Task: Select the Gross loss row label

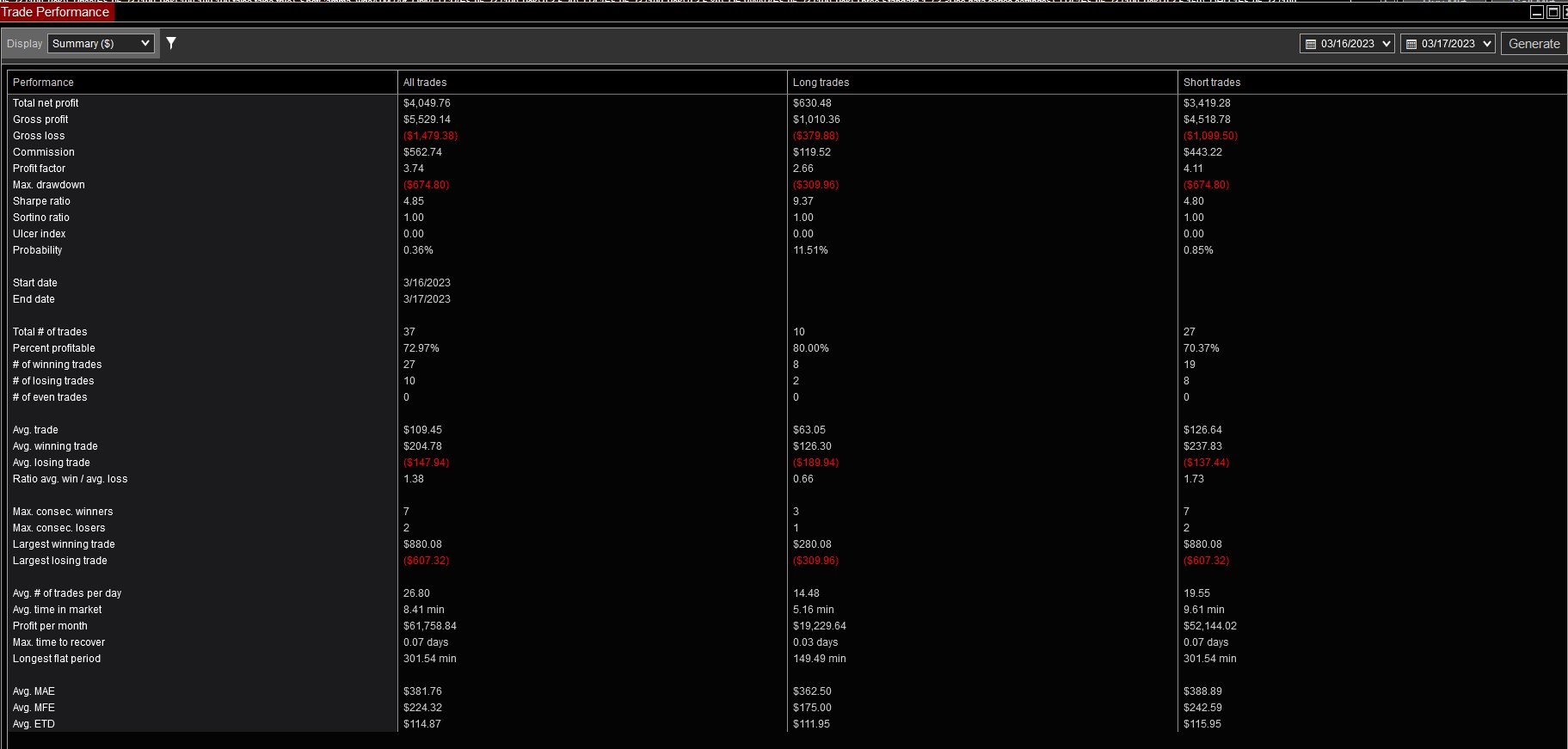Action: 39,136
